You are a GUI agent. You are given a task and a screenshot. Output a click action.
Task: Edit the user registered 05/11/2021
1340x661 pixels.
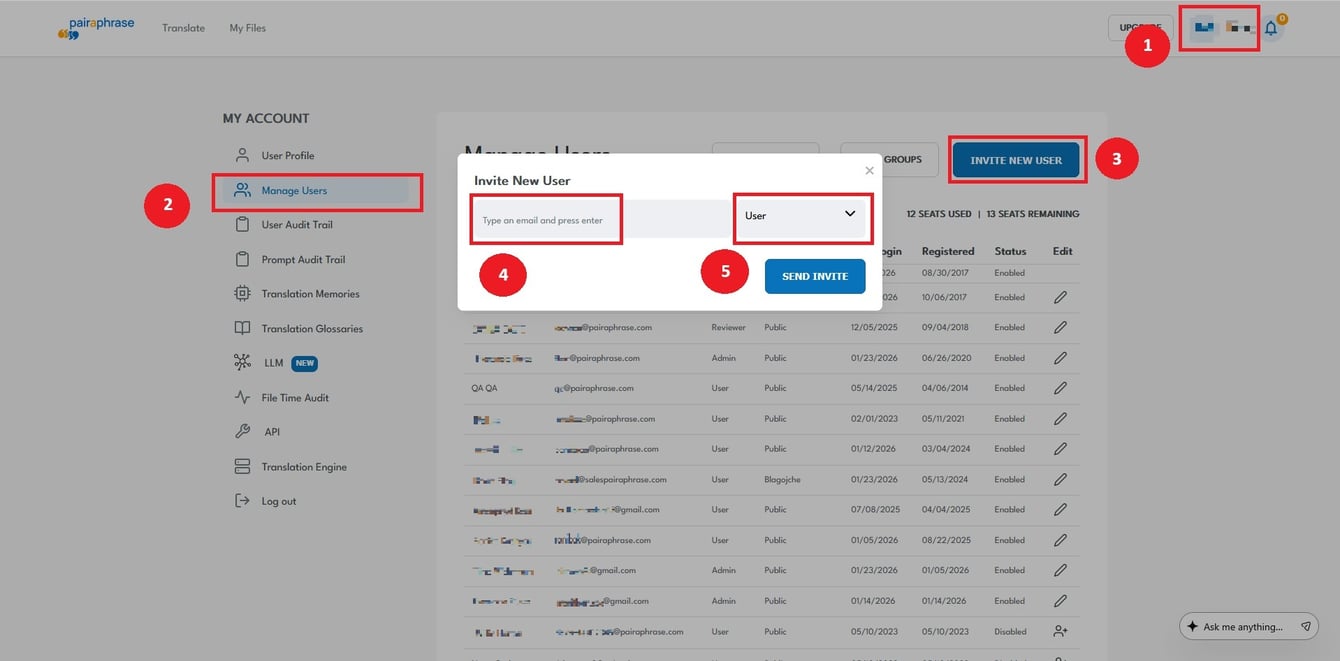1060,419
